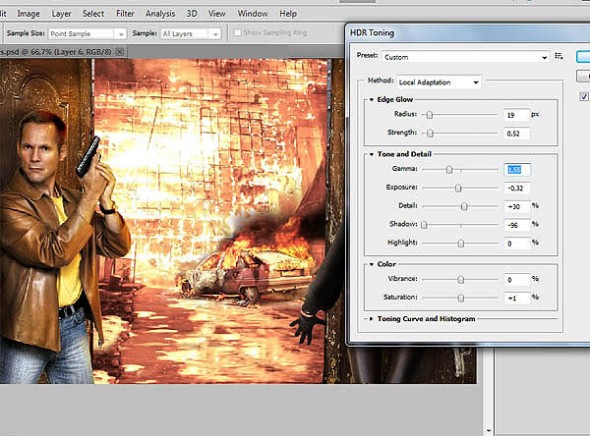Open the Select menu
This screenshot has width=590, height=436.
(x=93, y=14)
